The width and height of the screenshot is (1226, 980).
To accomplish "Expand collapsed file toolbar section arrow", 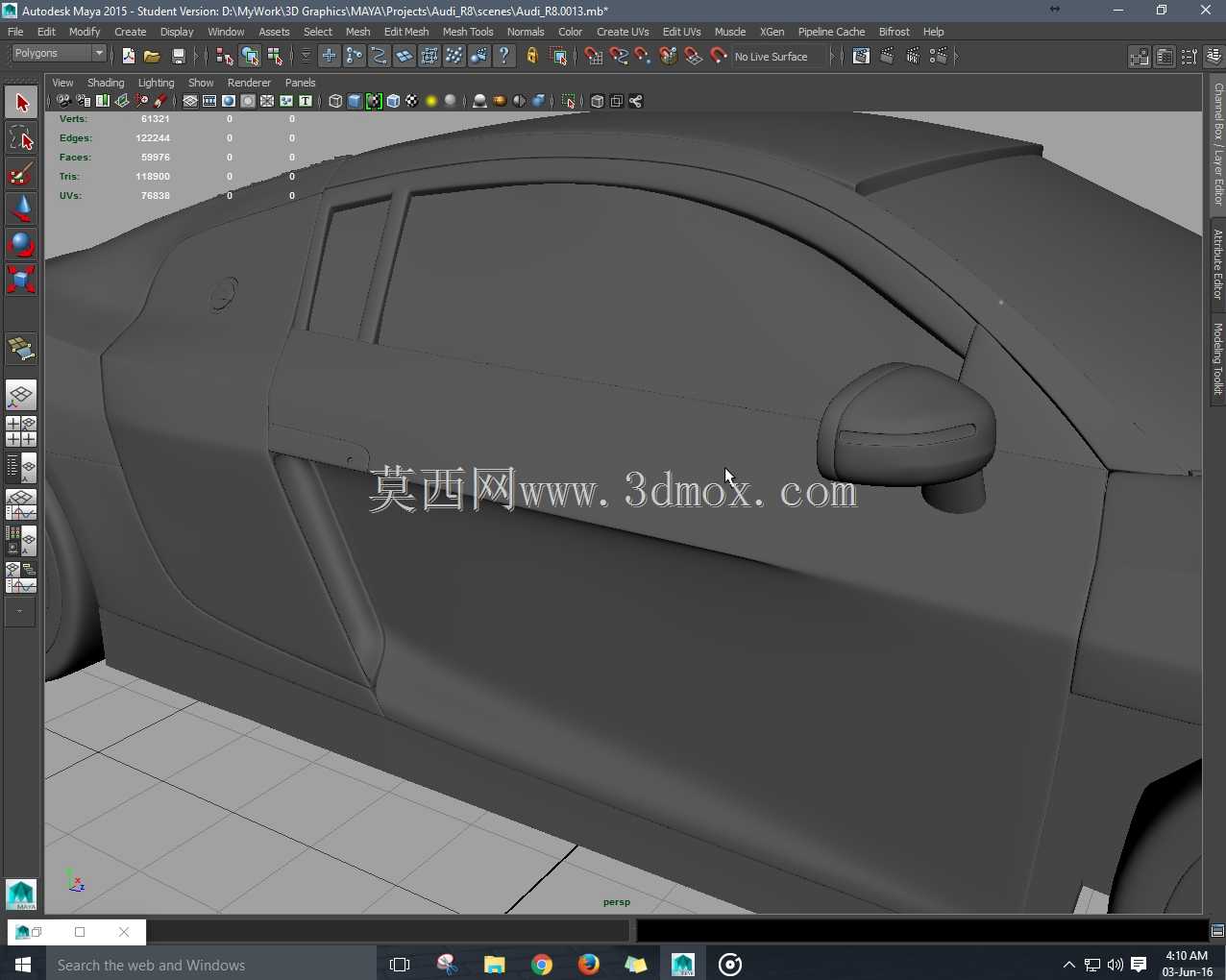I will (197, 57).
